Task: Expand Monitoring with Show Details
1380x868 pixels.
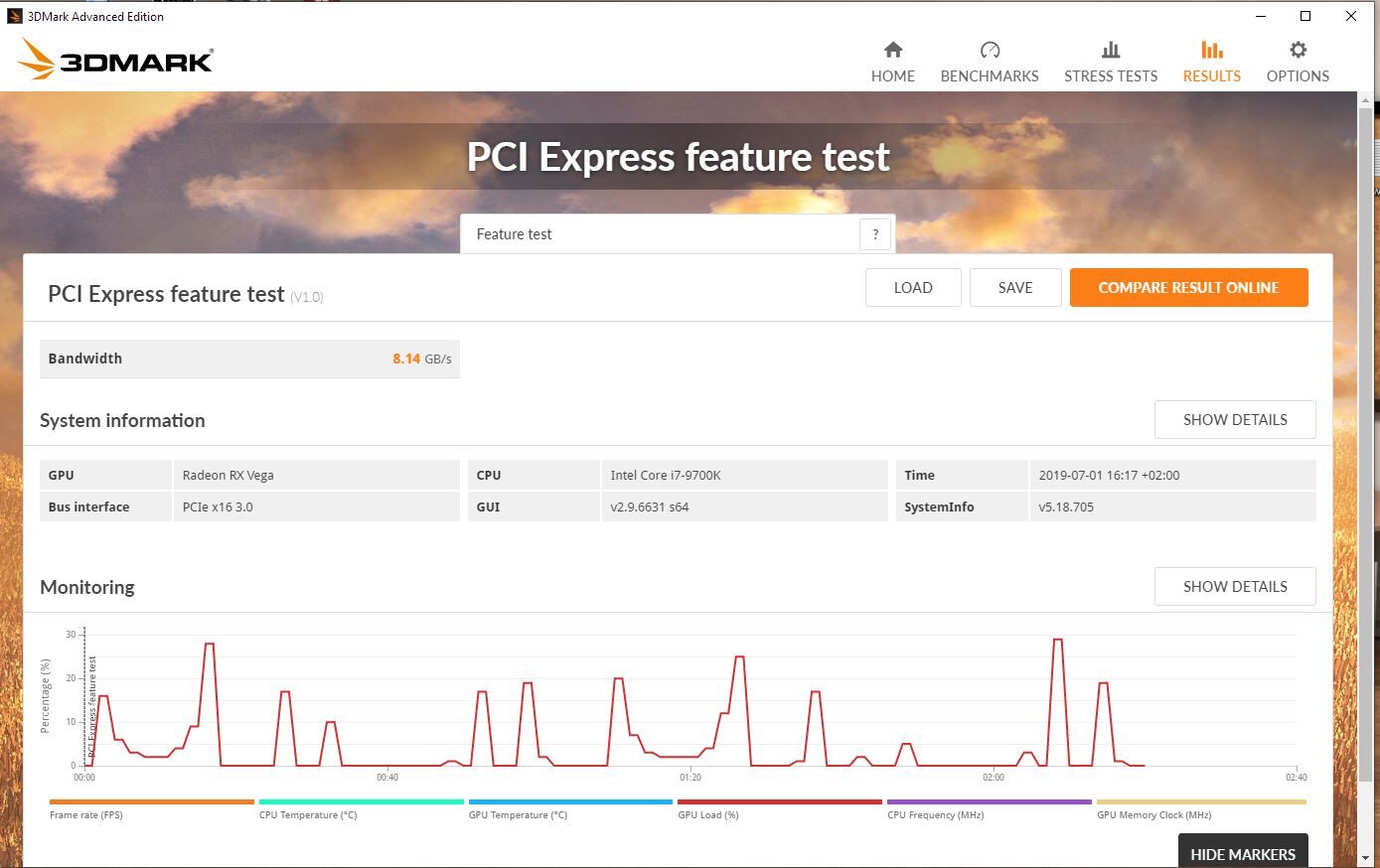Action: (1234, 587)
